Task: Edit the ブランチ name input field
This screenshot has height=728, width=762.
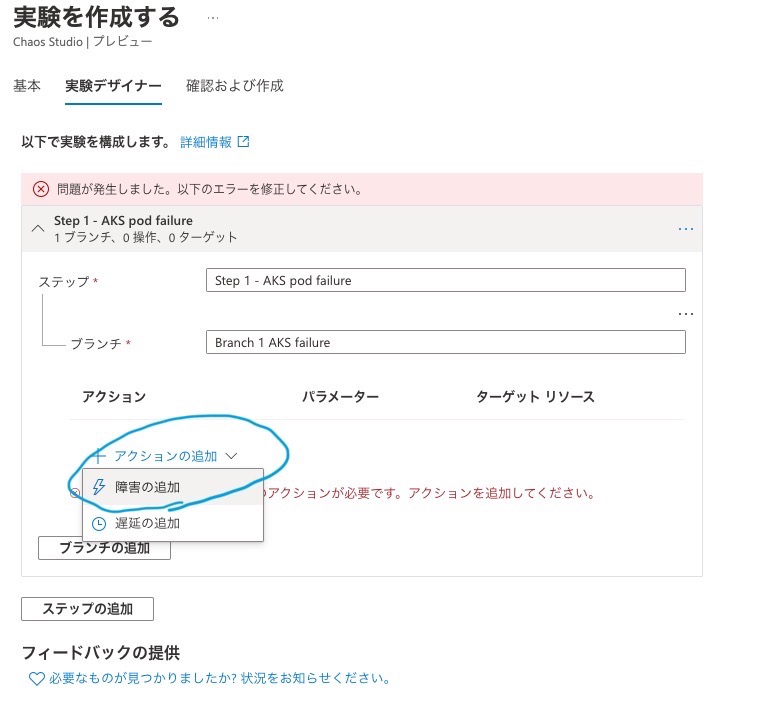Action: [x=446, y=342]
